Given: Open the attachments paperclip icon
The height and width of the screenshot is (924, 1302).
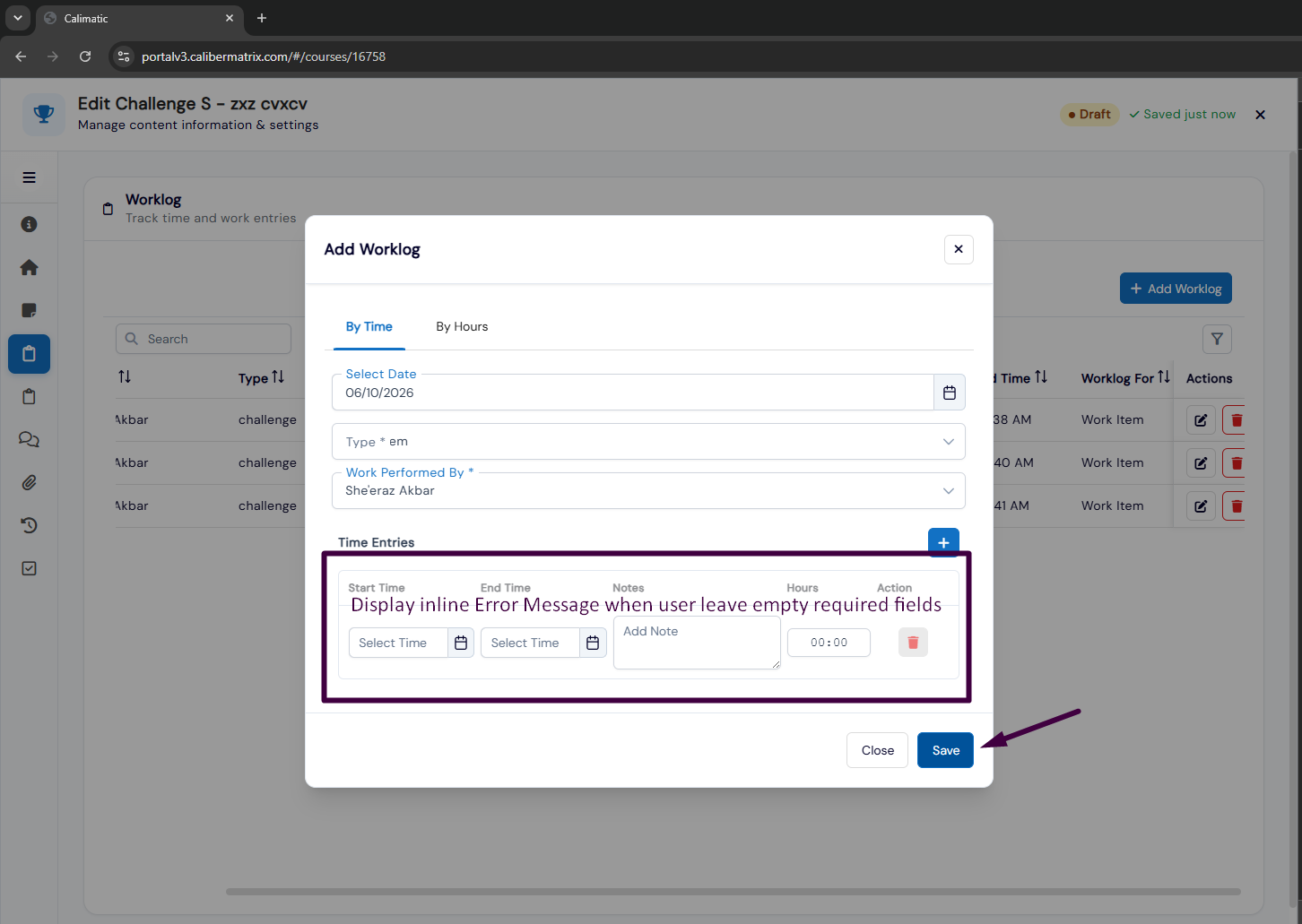Looking at the screenshot, I should [29, 482].
